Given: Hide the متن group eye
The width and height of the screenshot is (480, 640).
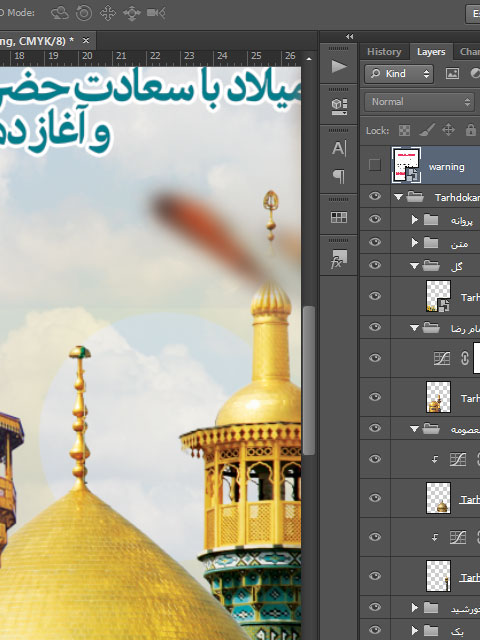Looking at the screenshot, I should pos(375,242).
